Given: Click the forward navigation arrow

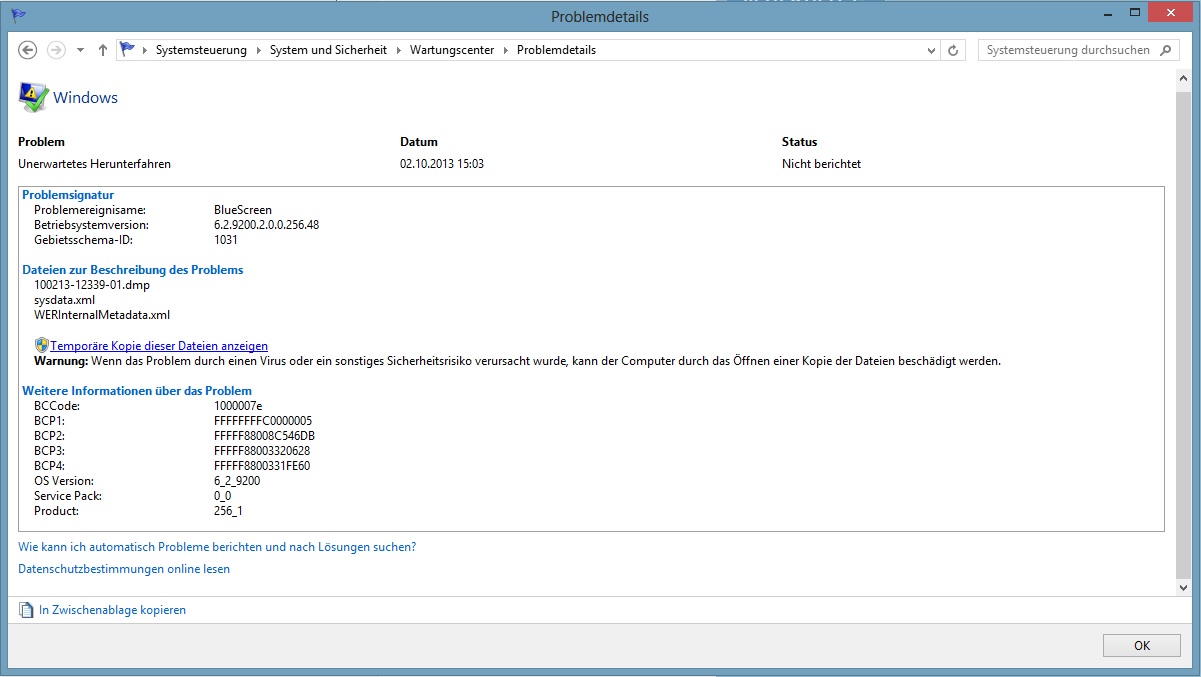Looking at the screenshot, I should [x=57, y=50].
